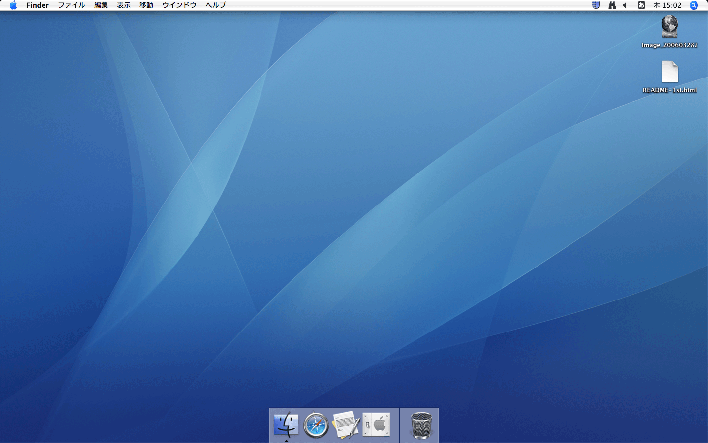
Task: Launch Safari from the Dock
Action: pos(316,425)
